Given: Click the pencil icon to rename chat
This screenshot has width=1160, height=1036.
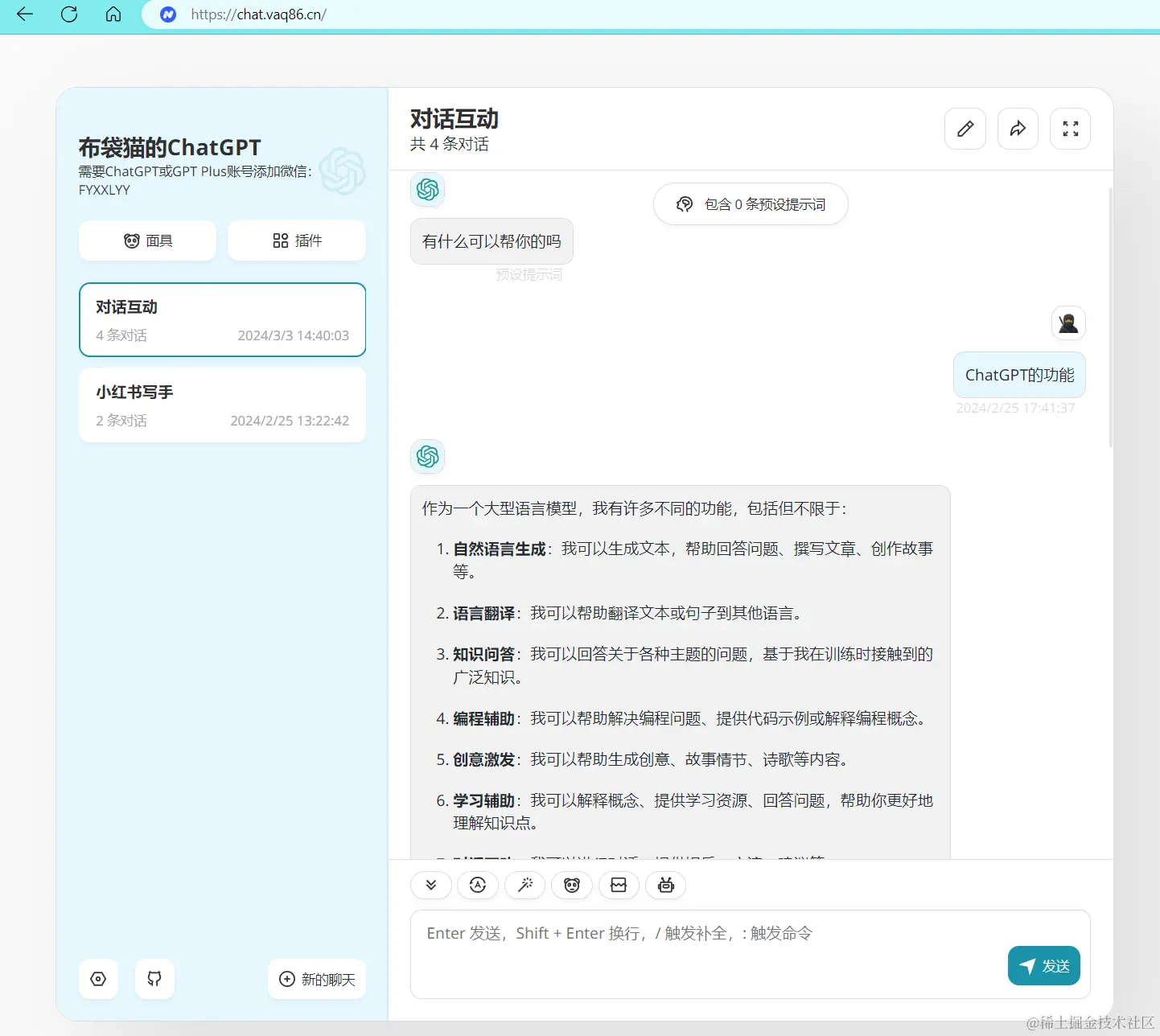Looking at the screenshot, I should click(x=965, y=129).
